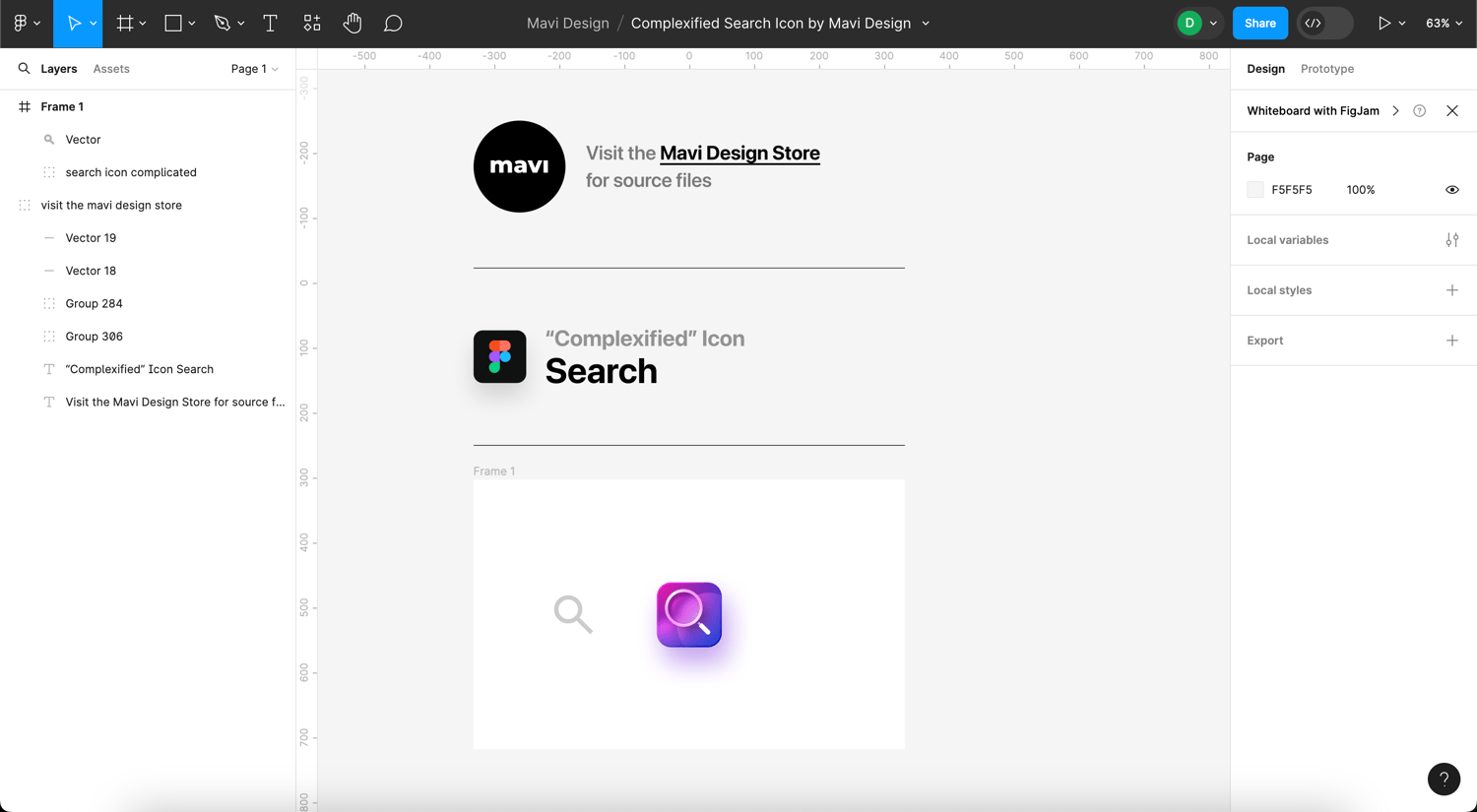Click the purple search icon on canvas
1477x812 pixels.
(x=689, y=615)
